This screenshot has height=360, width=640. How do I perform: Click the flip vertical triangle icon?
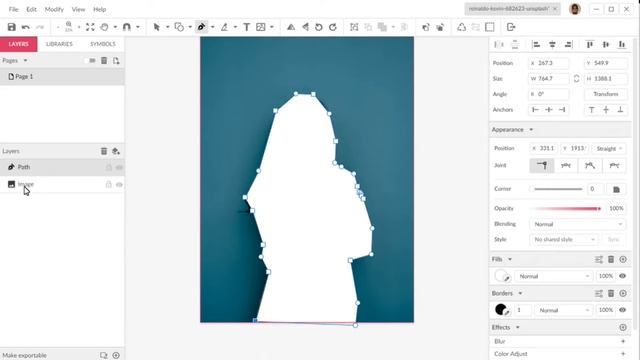291,27
